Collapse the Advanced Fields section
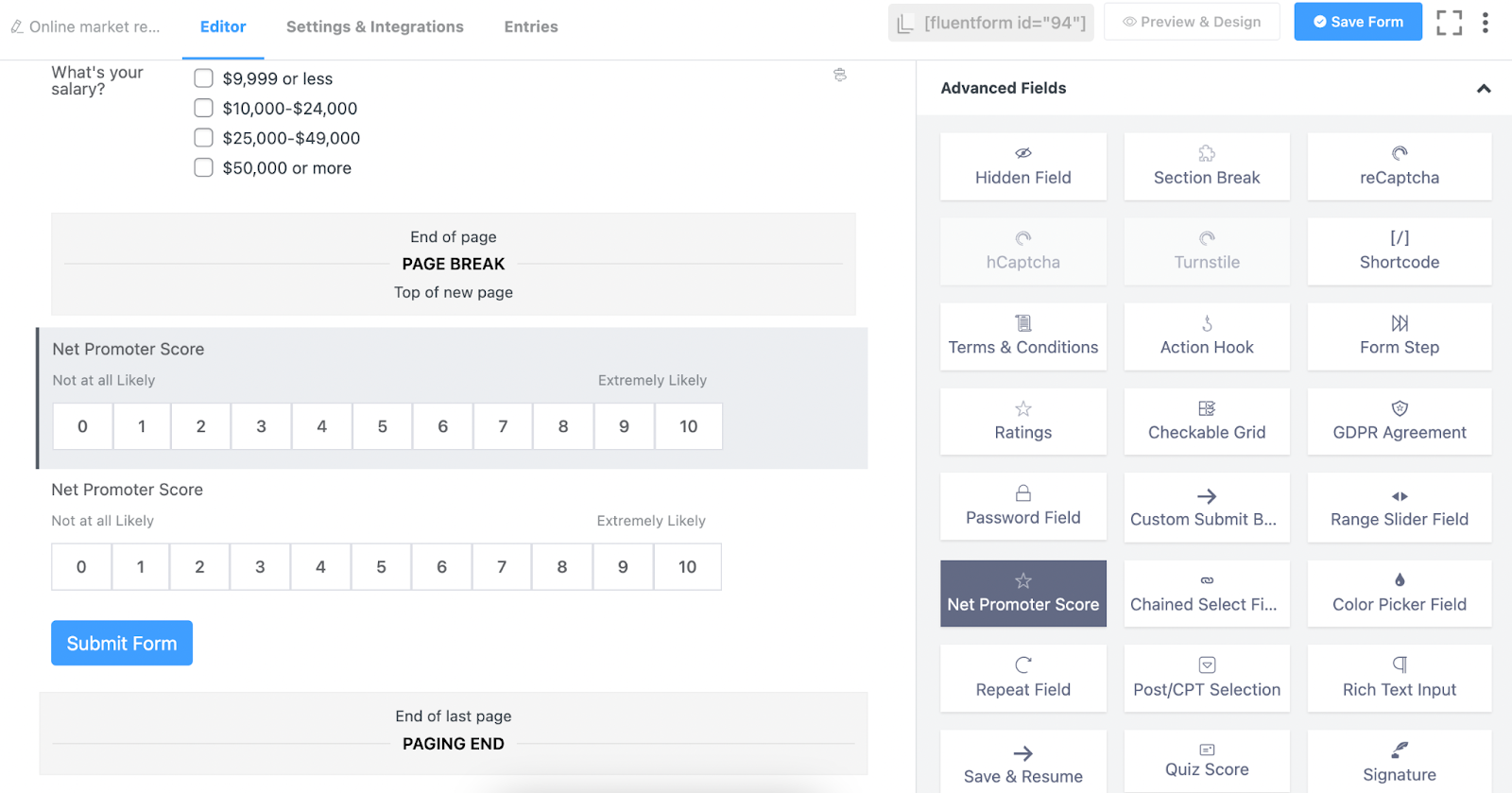Screen dimensions: 1512x793 (1483, 89)
